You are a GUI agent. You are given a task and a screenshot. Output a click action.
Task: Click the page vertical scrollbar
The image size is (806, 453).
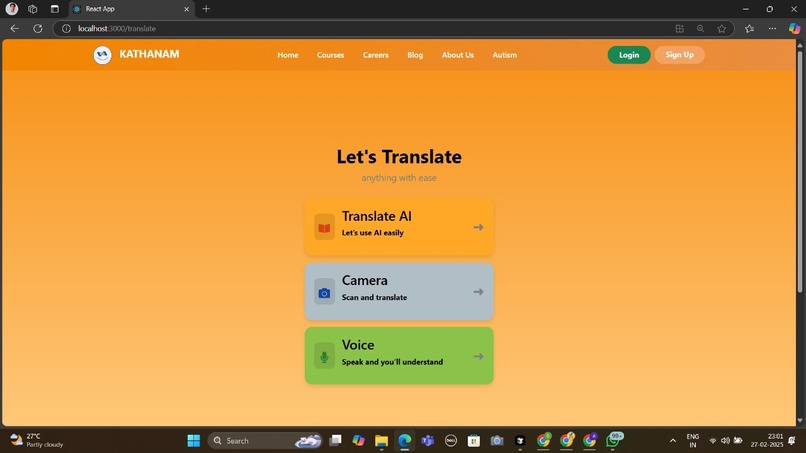800,170
